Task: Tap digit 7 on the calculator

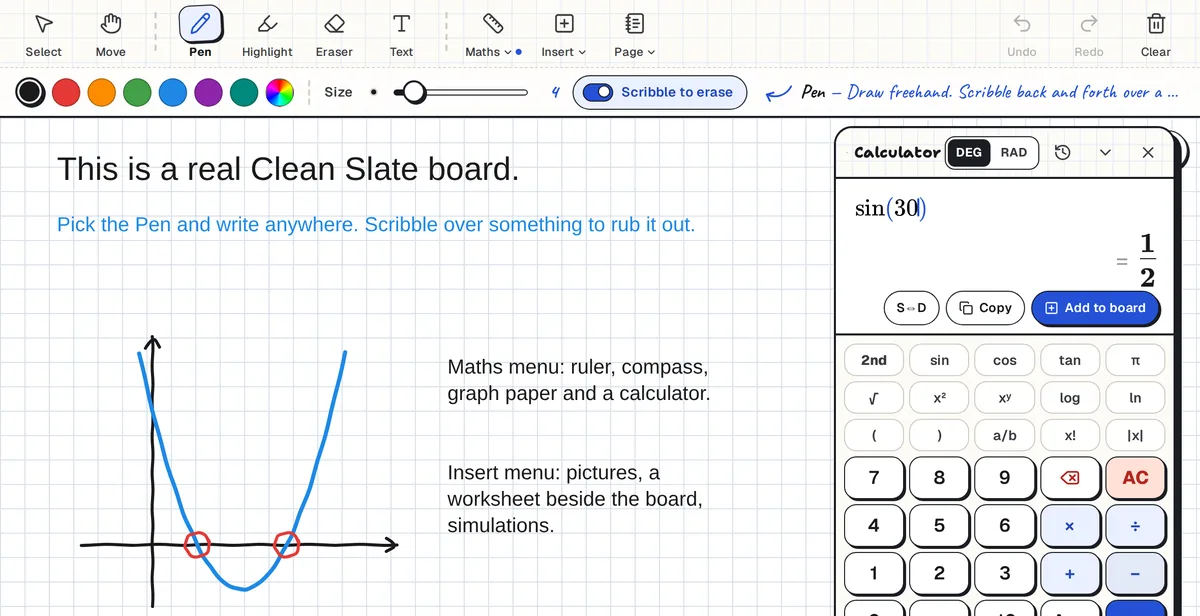Action: tap(874, 478)
